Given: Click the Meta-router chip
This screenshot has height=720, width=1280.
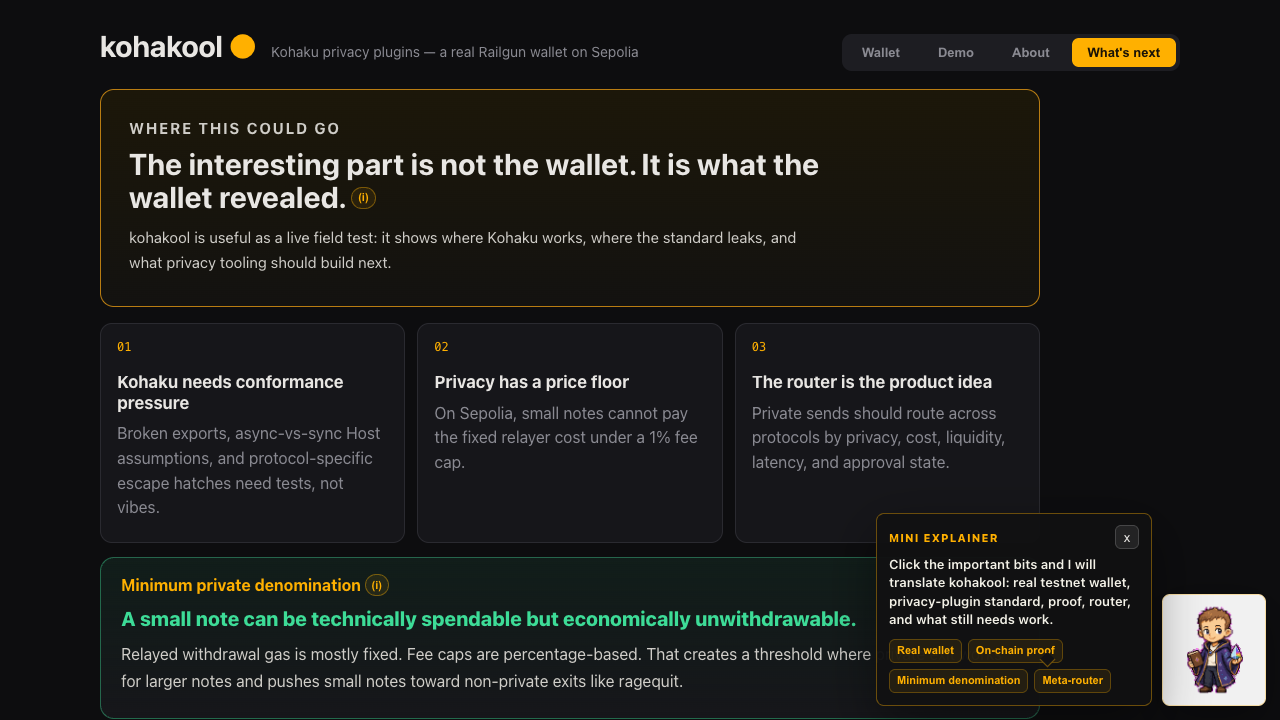Looking at the screenshot, I should [1072, 681].
